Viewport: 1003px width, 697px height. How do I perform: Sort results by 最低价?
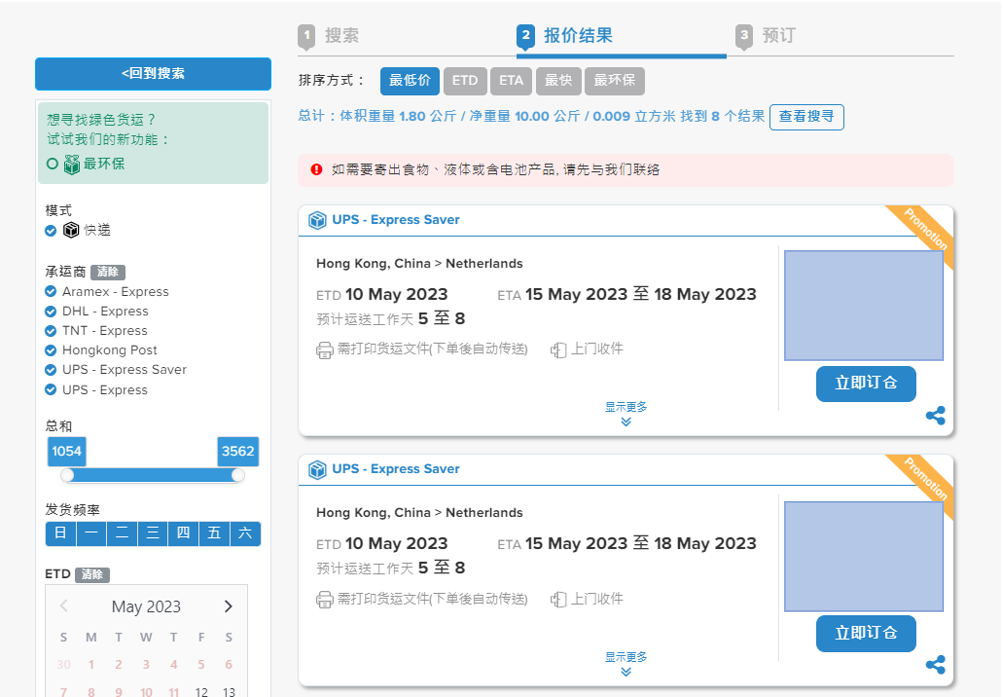point(409,81)
